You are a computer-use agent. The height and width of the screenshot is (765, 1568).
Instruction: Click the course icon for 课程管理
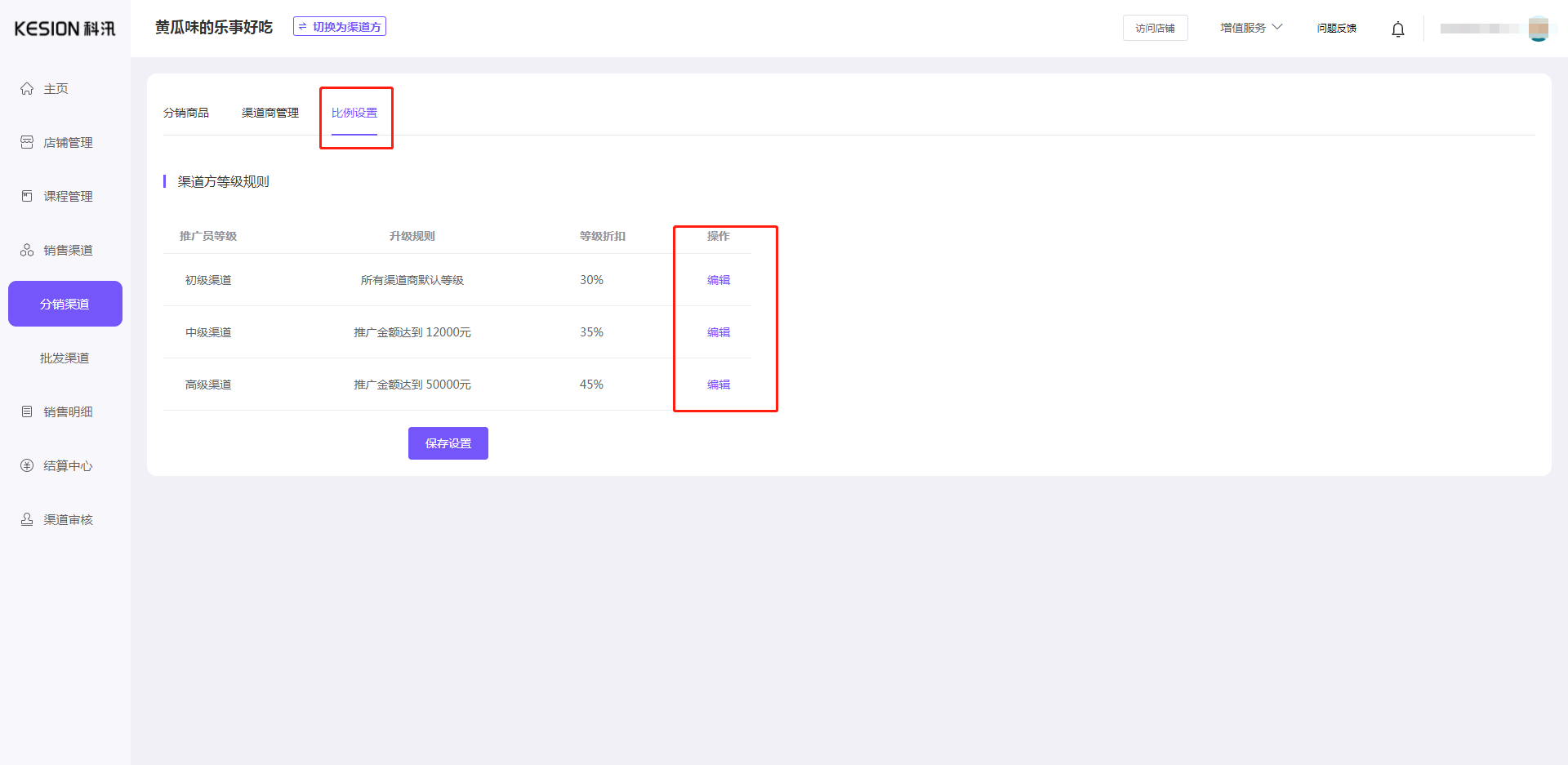tap(27, 197)
